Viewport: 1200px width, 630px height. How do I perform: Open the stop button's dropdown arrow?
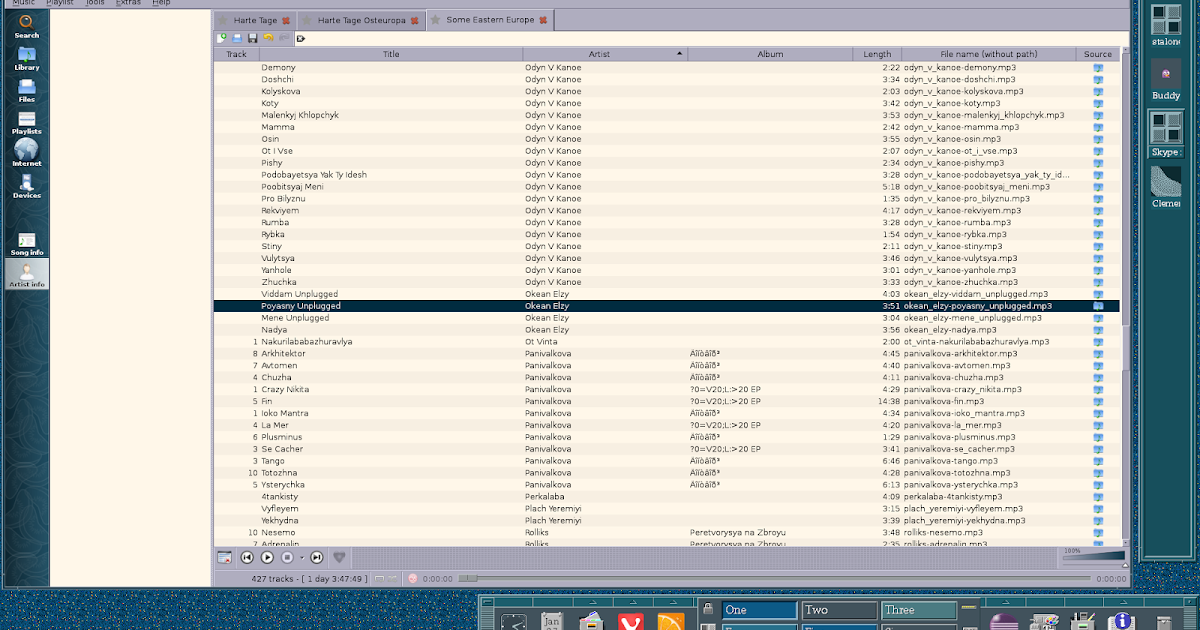pos(302,557)
